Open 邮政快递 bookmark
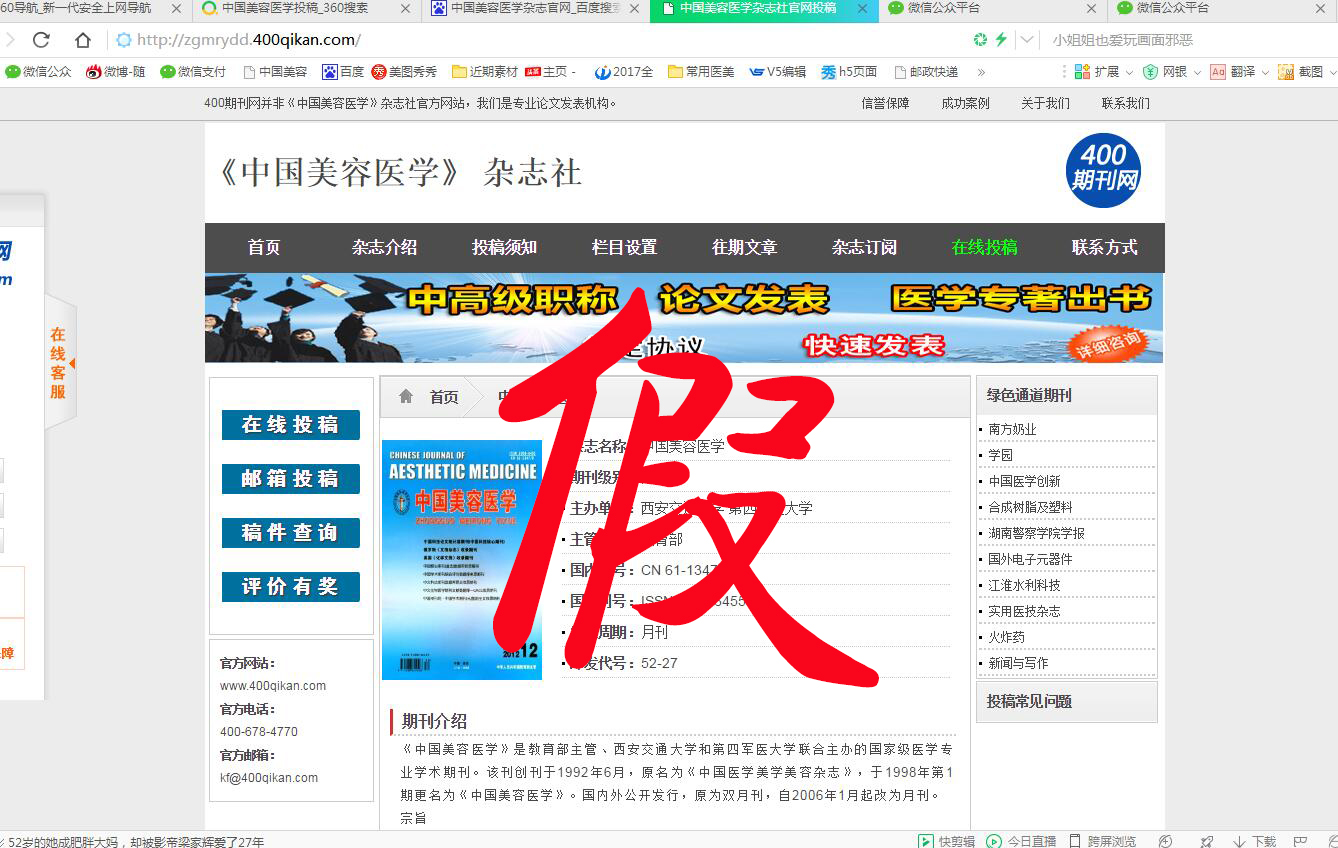Viewport: 1338px width, 848px height. coord(926,72)
